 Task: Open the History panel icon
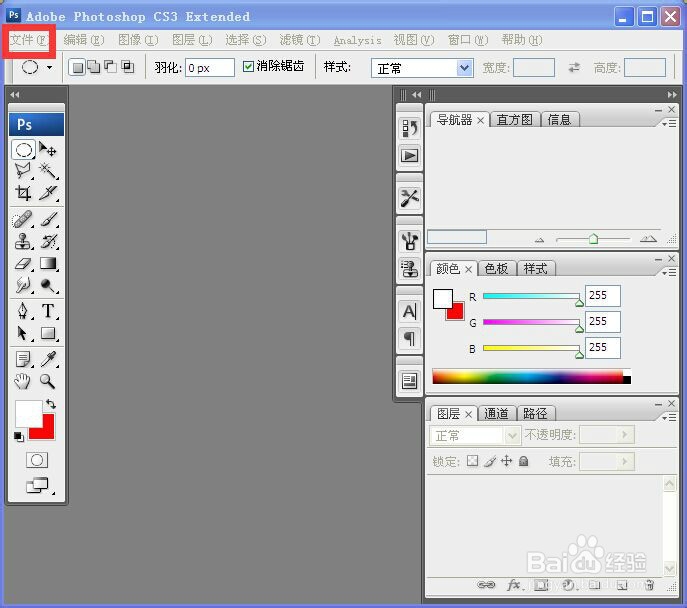(x=409, y=128)
